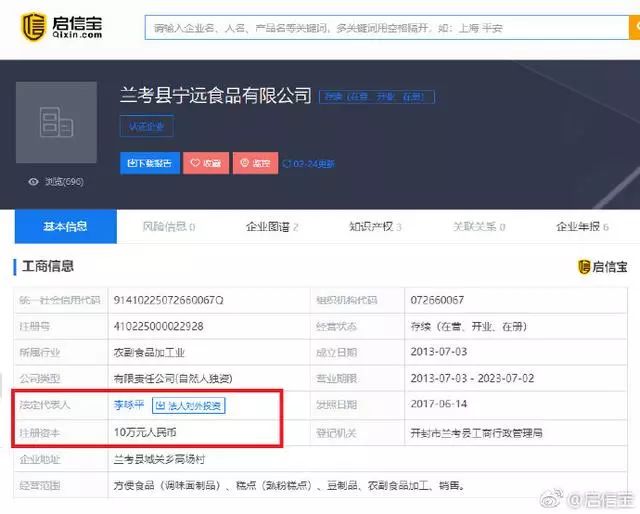Click the 监控 button
Image resolution: width=640 pixels, height=514 pixels.
click(256, 163)
